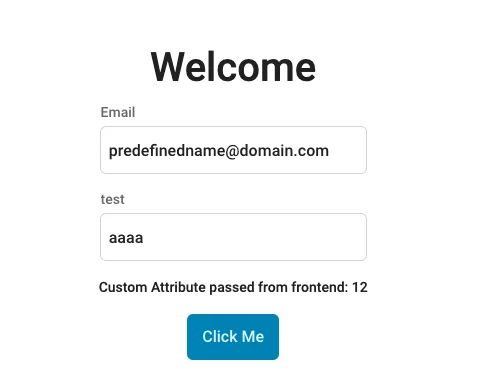Click the blue Click Me button
This screenshot has width=489, height=389.
coord(233,337)
